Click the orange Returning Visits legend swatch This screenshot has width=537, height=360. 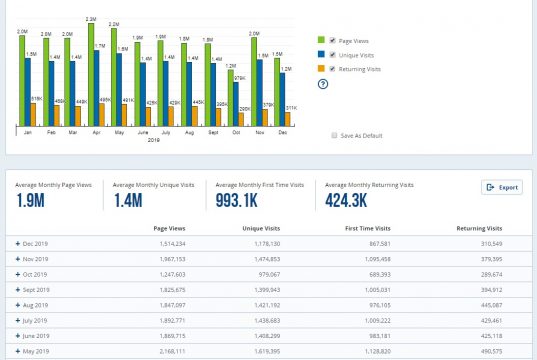click(x=321, y=69)
